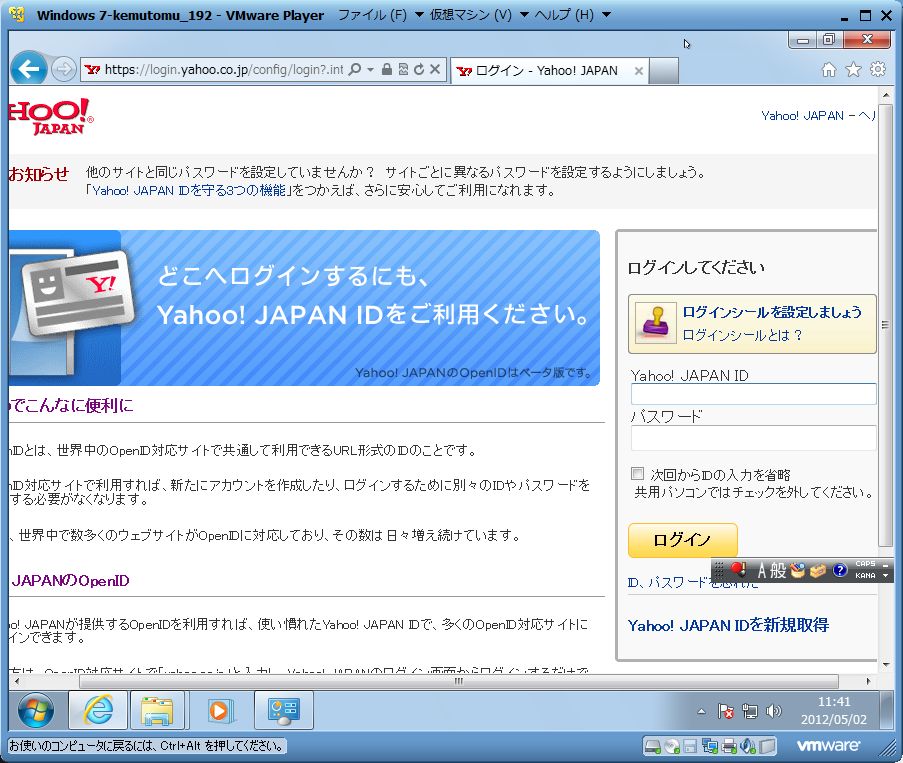The height and width of the screenshot is (763, 903).
Task: Open the IME dictionary tool icon
Action: point(798,570)
